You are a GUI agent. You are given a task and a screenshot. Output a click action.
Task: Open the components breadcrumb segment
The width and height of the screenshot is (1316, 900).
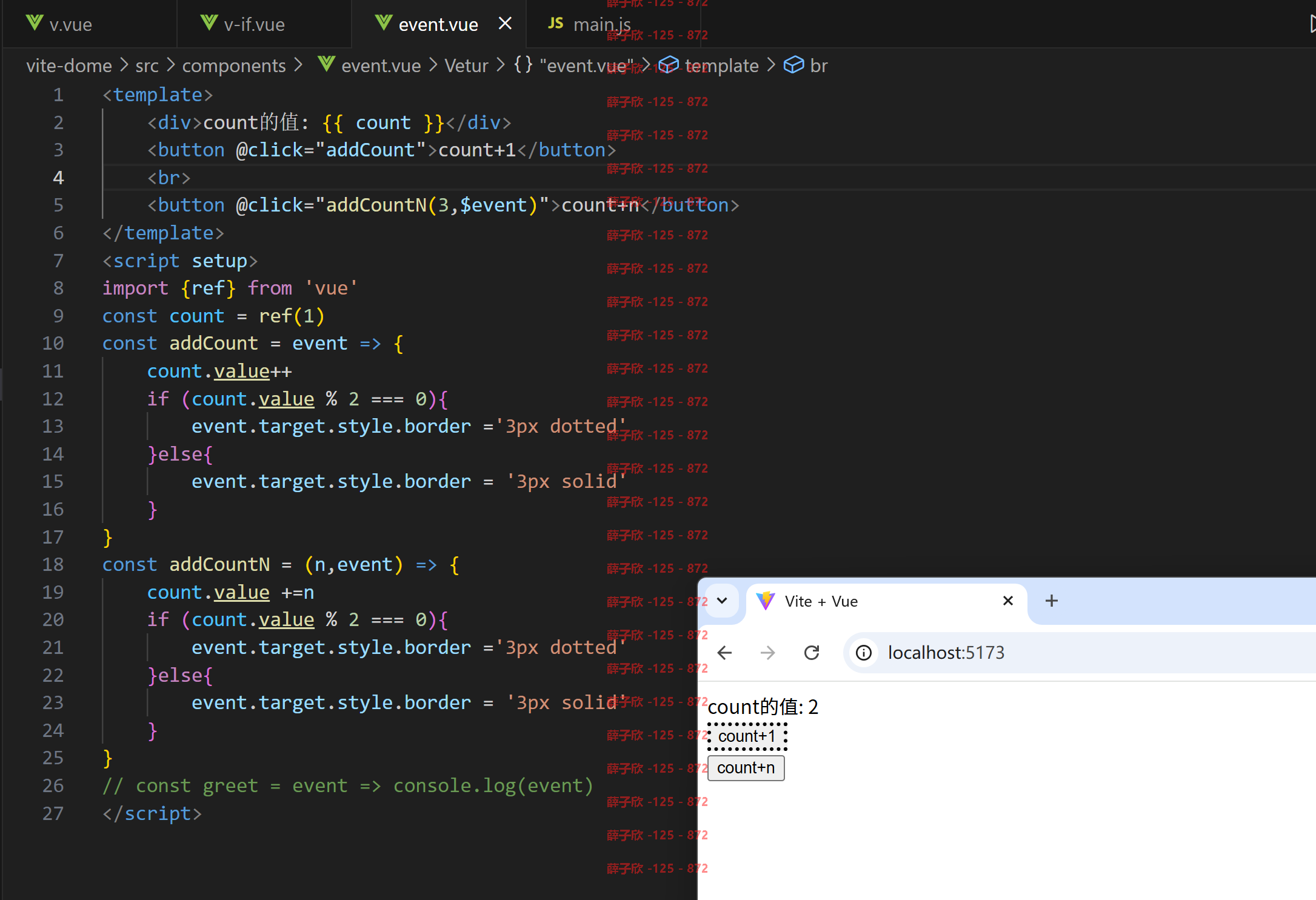coord(234,65)
